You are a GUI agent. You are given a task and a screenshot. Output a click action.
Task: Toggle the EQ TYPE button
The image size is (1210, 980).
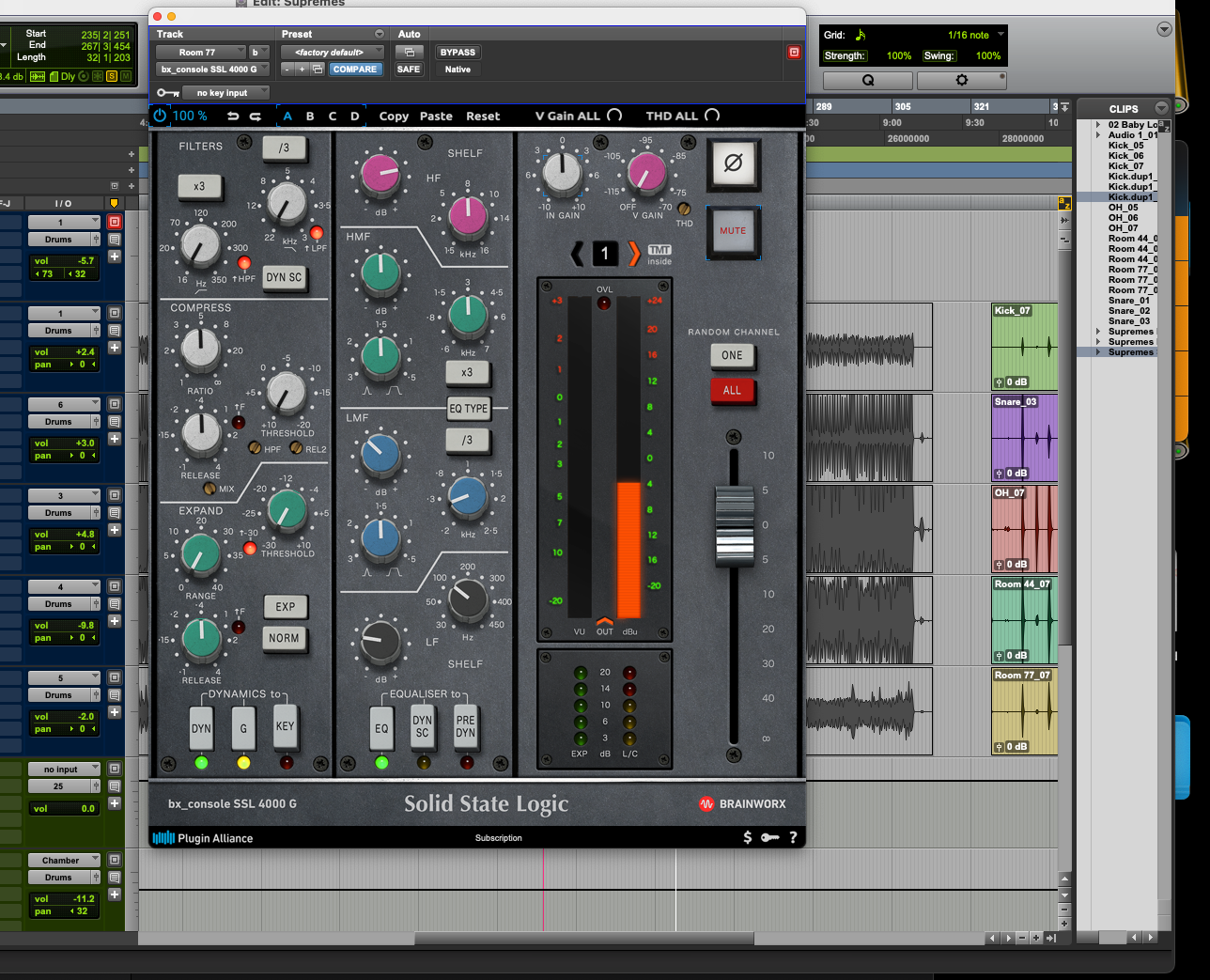click(x=468, y=409)
